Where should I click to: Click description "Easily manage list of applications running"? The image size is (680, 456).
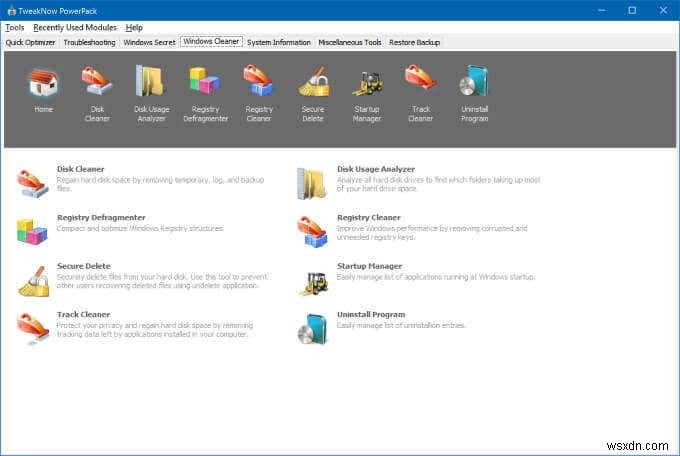436,276
